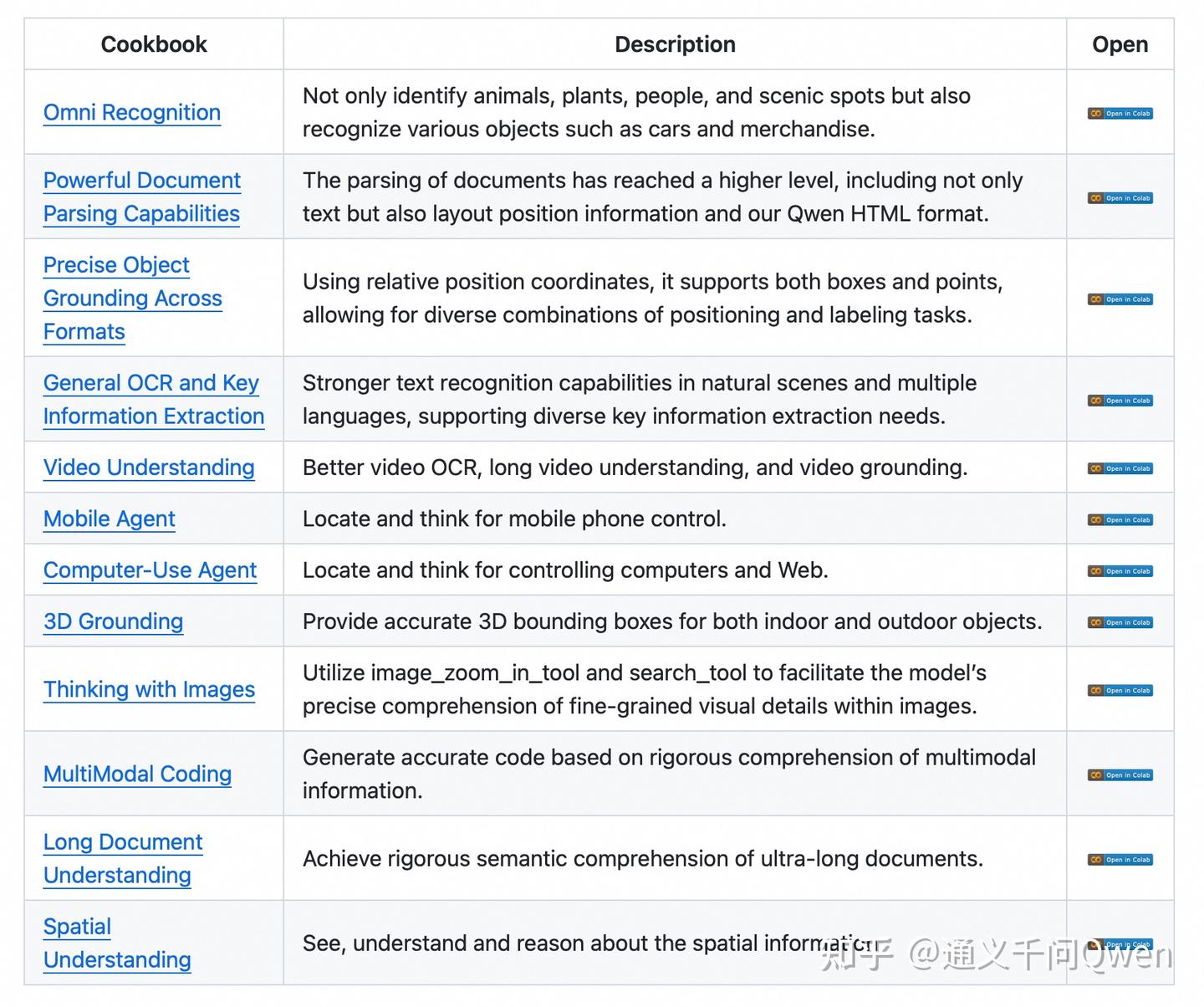
Task: Open Colab badge for Video Understanding
Action: [x=1120, y=468]
